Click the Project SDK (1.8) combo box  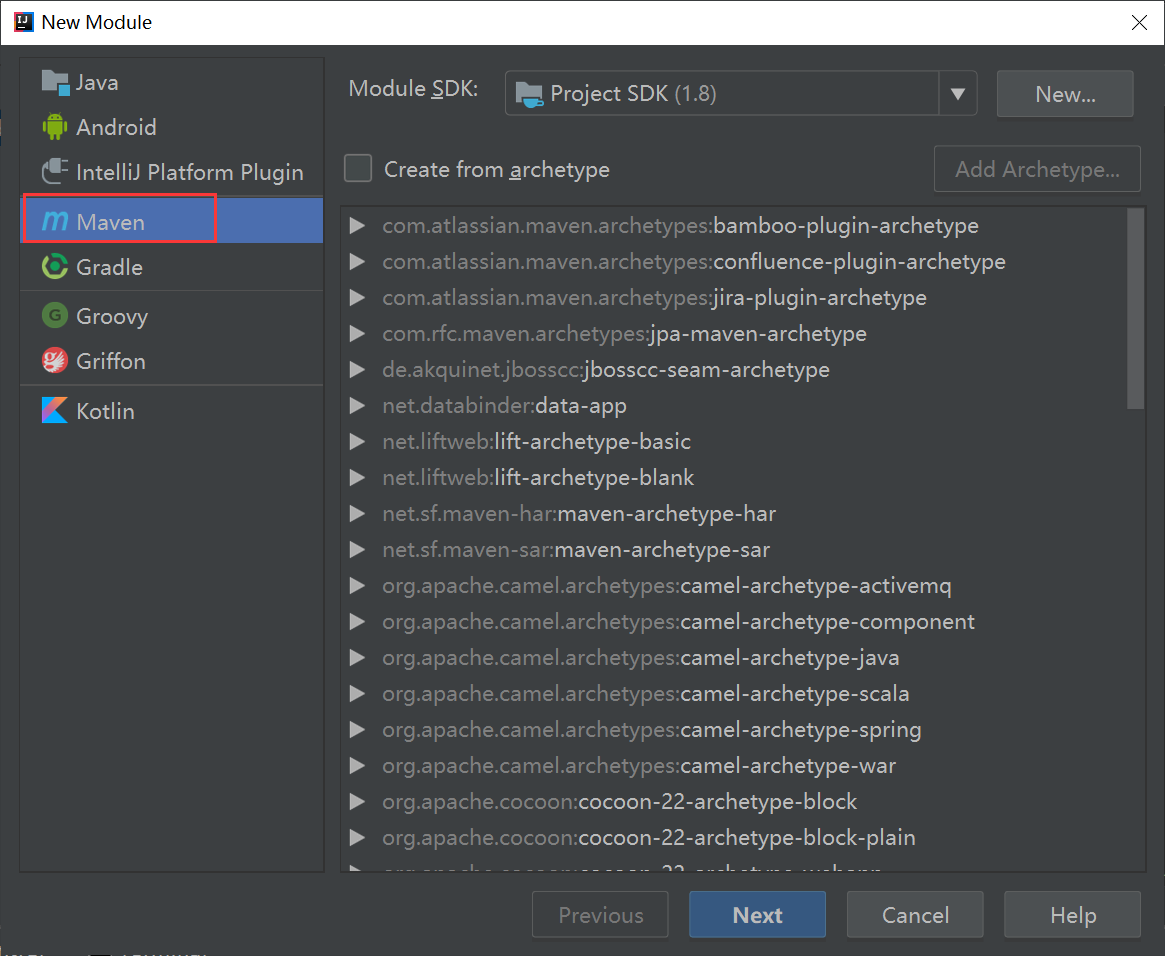pos(741,94)
